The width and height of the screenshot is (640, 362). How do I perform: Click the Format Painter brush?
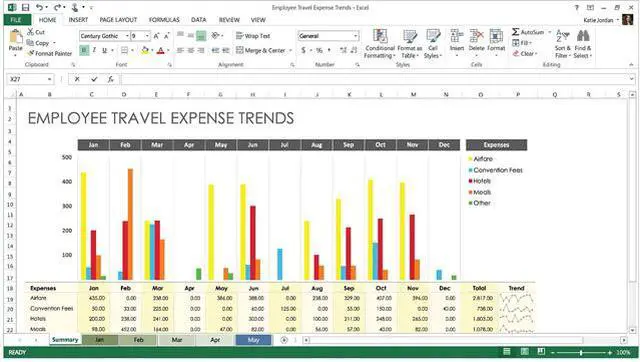[x=49, y=53]
